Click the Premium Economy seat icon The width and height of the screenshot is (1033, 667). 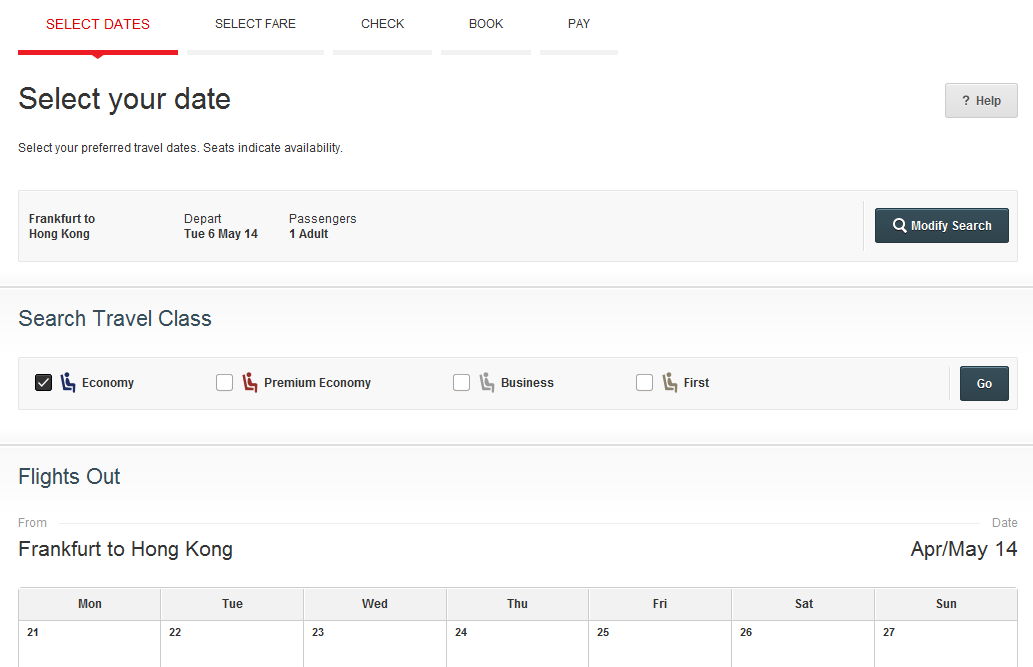point(250,382)
